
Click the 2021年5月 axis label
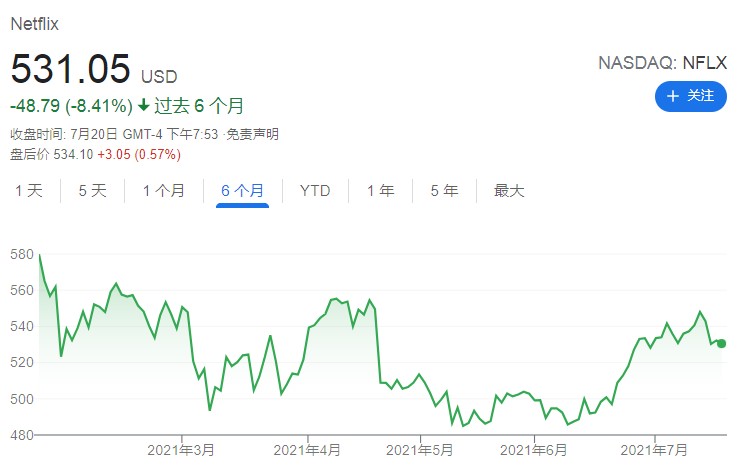coord(420,450)
